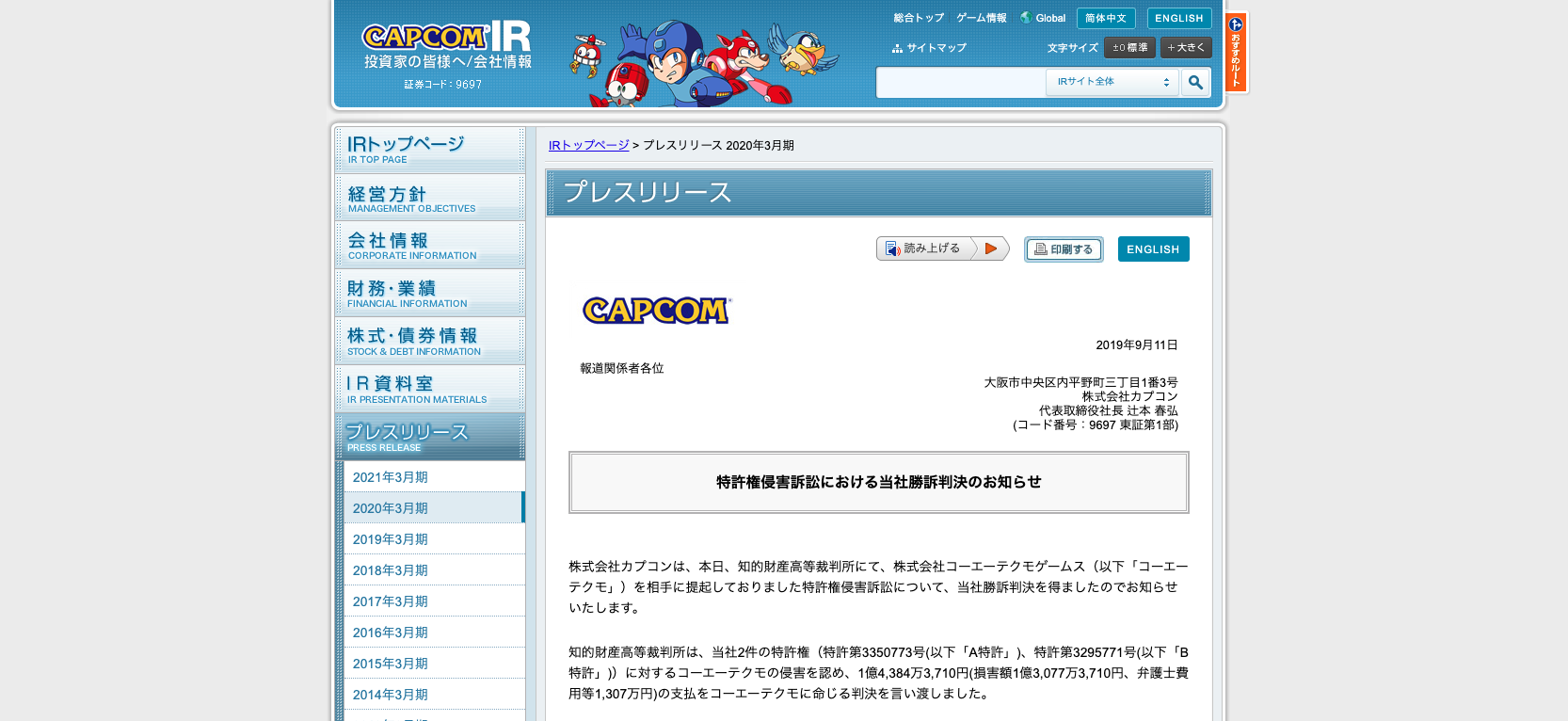Open the sitemap icon link
Image resolution: width=1568 pixels, height=721 pixels.
929,48
